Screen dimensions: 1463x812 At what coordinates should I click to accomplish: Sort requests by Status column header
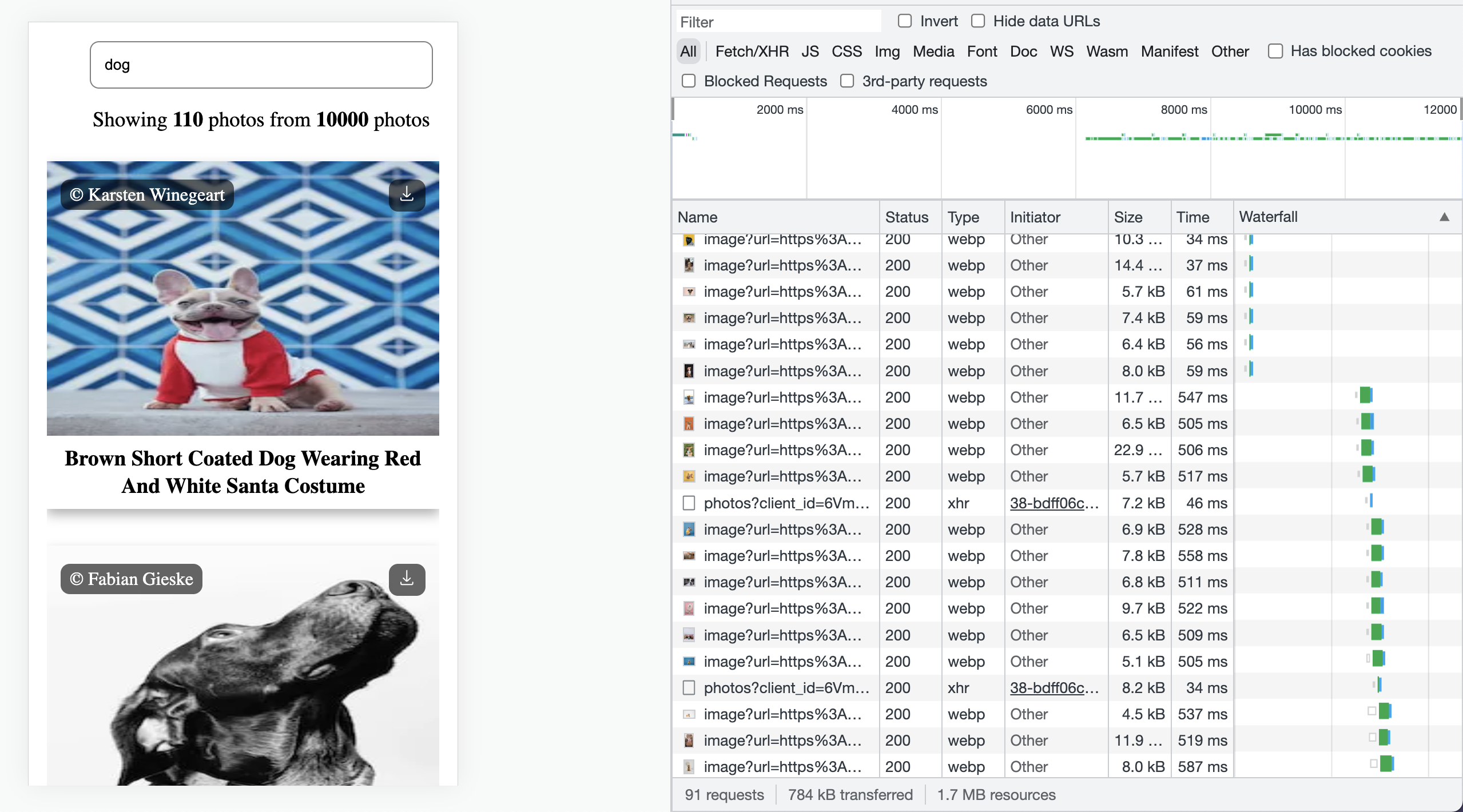pos(907,217)
